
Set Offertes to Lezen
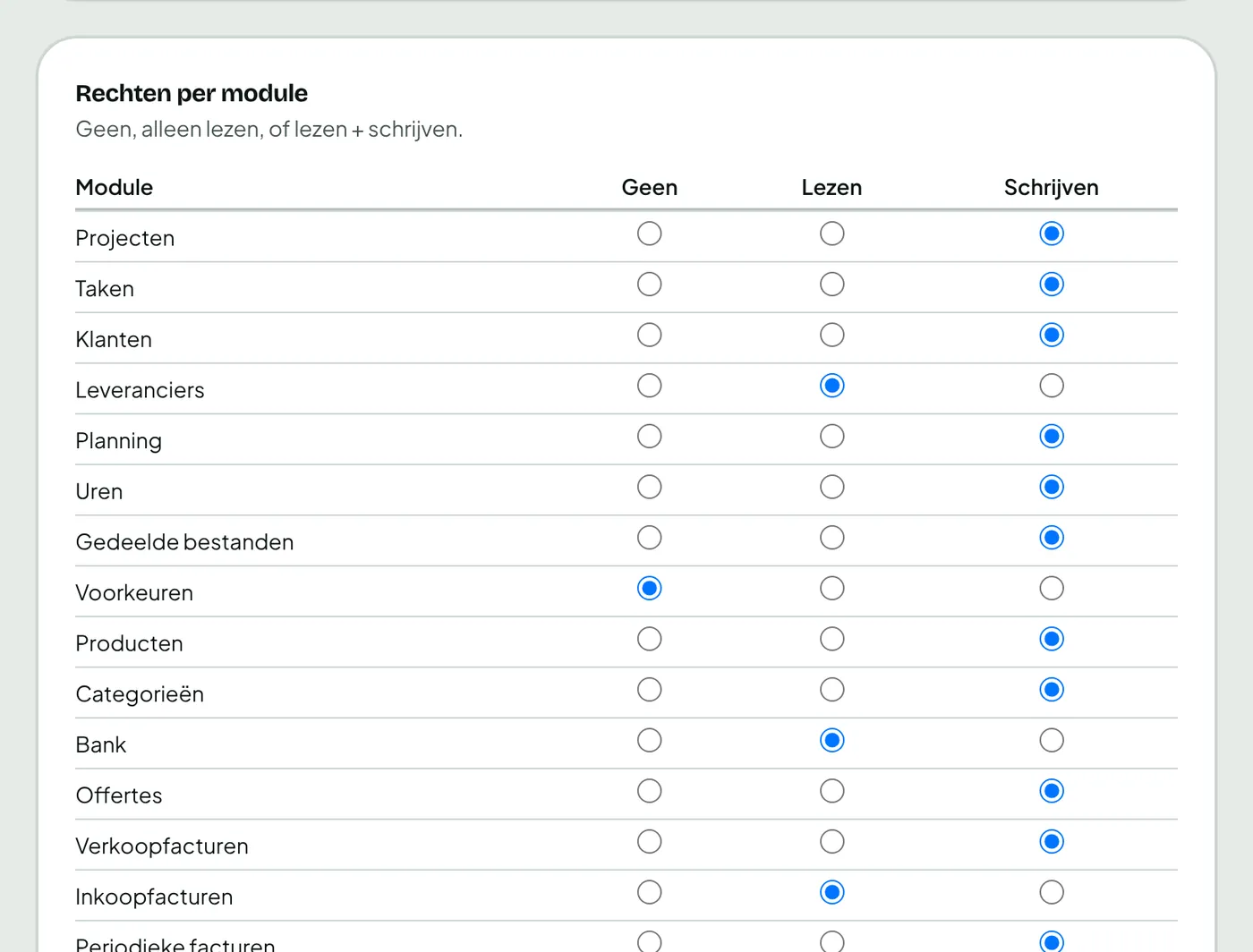(832, 791)
